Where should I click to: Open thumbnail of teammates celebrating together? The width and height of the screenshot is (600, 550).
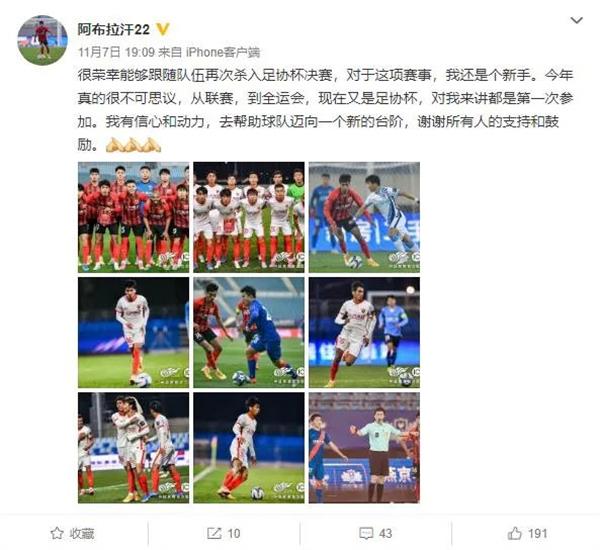134,448
